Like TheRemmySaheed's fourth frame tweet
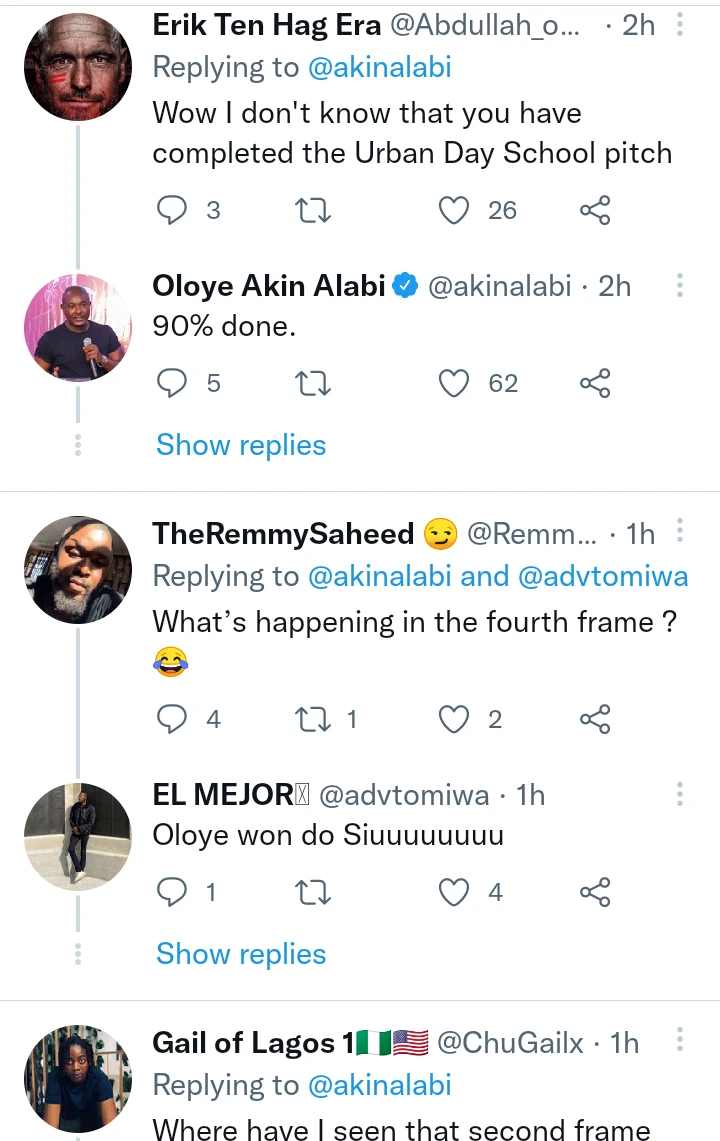 point(455,719)
